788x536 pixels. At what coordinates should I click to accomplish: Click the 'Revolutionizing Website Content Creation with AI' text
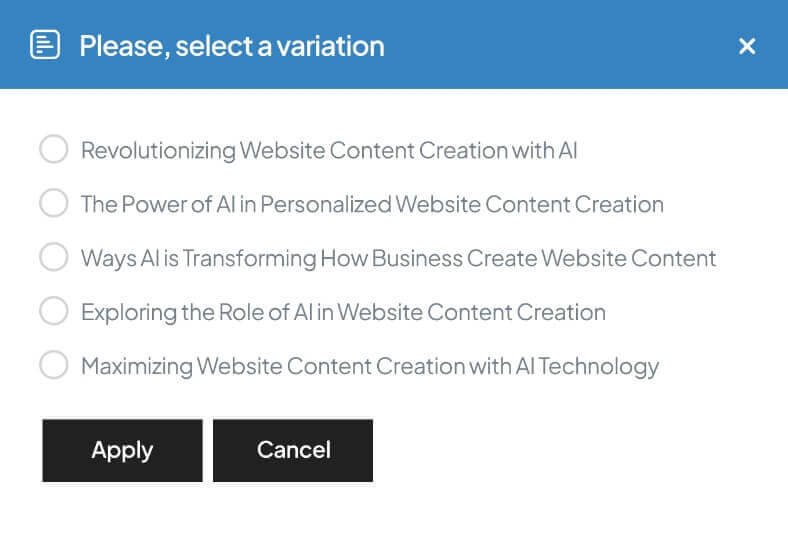329,151
